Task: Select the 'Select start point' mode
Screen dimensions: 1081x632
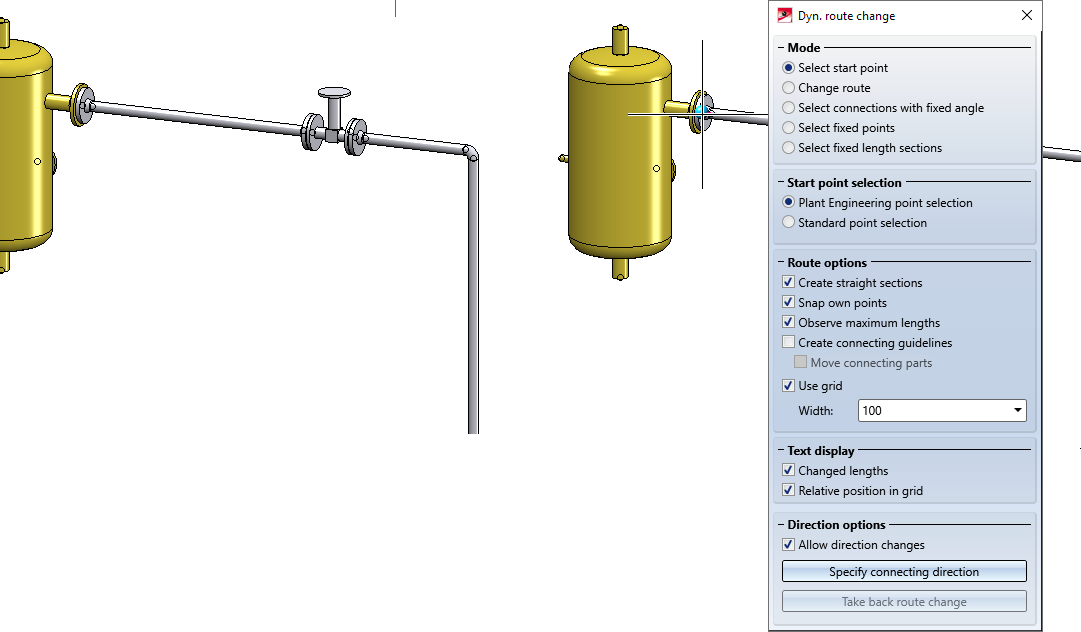Action: 788,68
